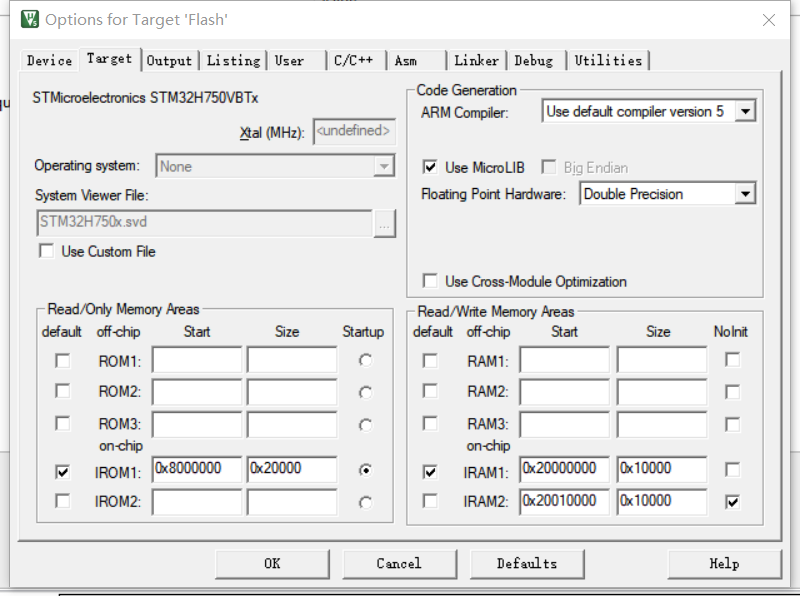The width and height of the screenshot is (800, 596).
Task: Open the Operating system dropdown
Action: coord(384,166)
